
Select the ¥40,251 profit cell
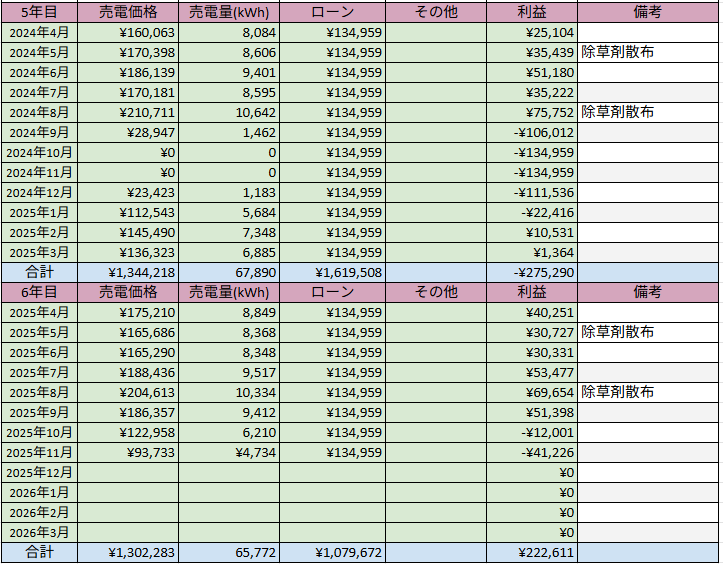[531, 312]
